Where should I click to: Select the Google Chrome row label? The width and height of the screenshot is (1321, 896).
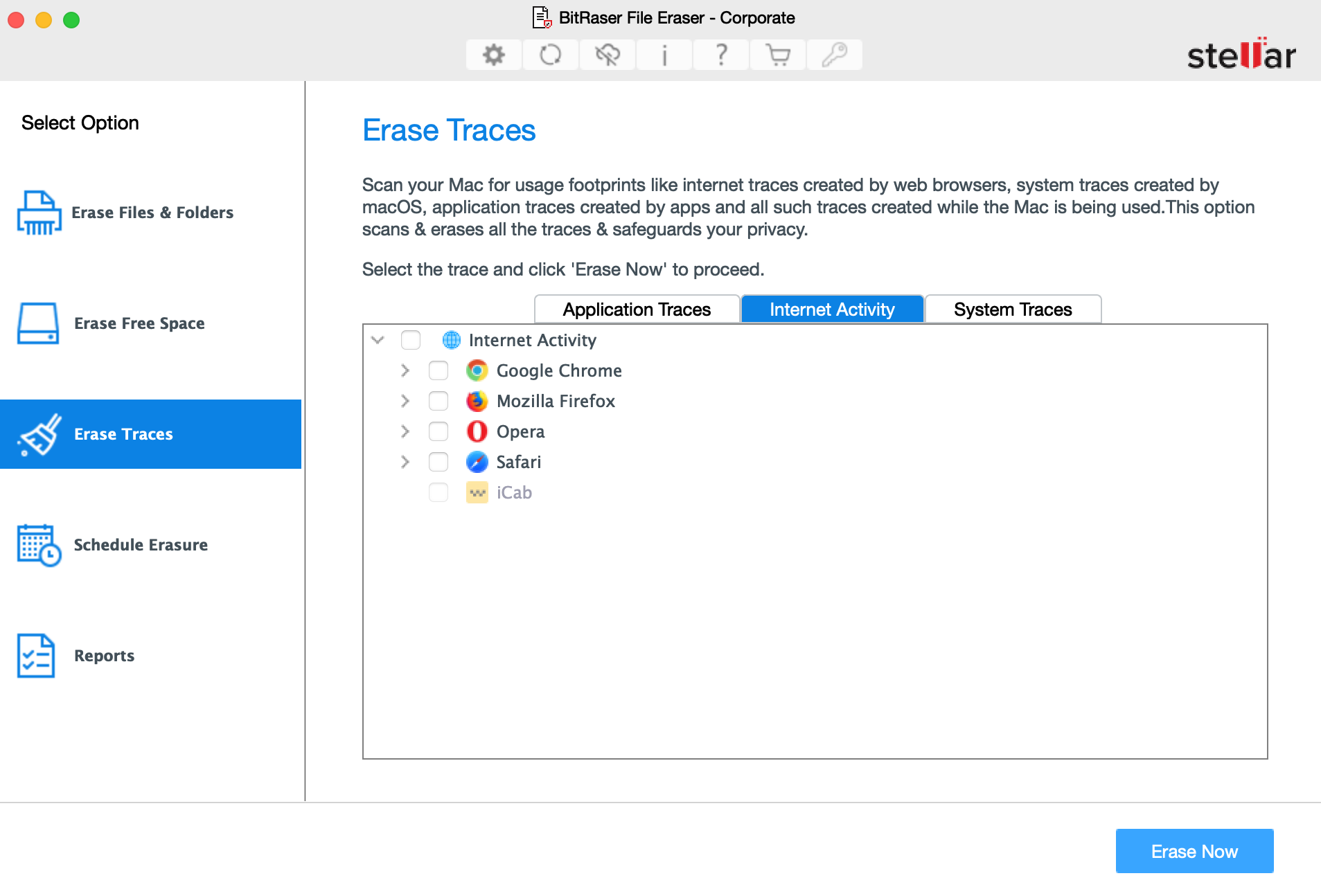(x=559, y=370)
